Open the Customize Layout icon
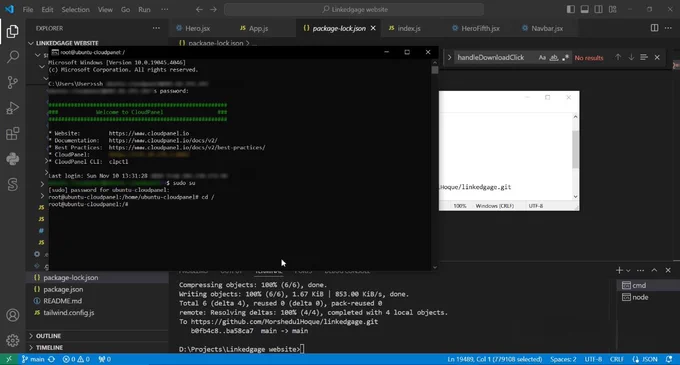 (612, 9)
